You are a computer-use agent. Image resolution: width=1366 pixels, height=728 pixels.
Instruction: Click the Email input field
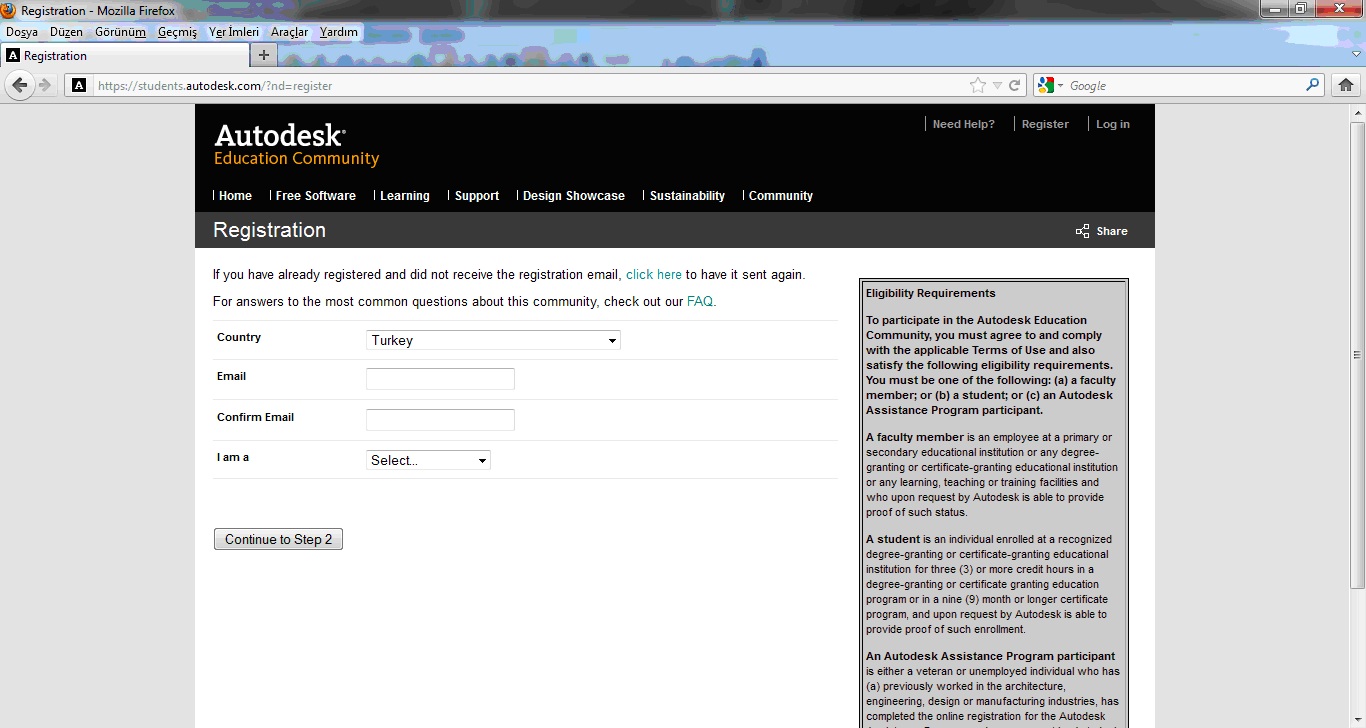440,379
